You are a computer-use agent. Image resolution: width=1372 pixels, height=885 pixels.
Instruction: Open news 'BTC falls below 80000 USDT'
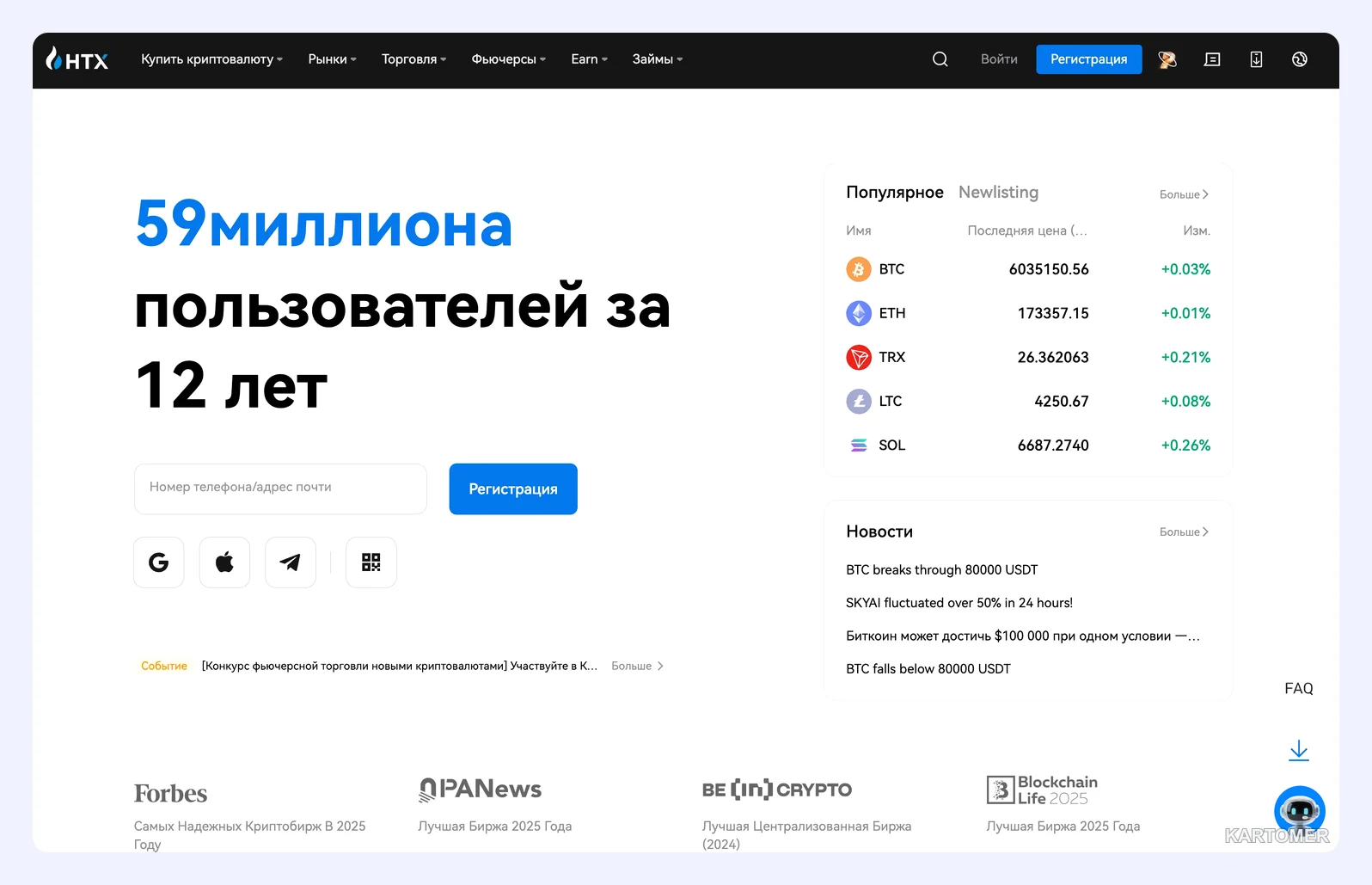point(928,669)
